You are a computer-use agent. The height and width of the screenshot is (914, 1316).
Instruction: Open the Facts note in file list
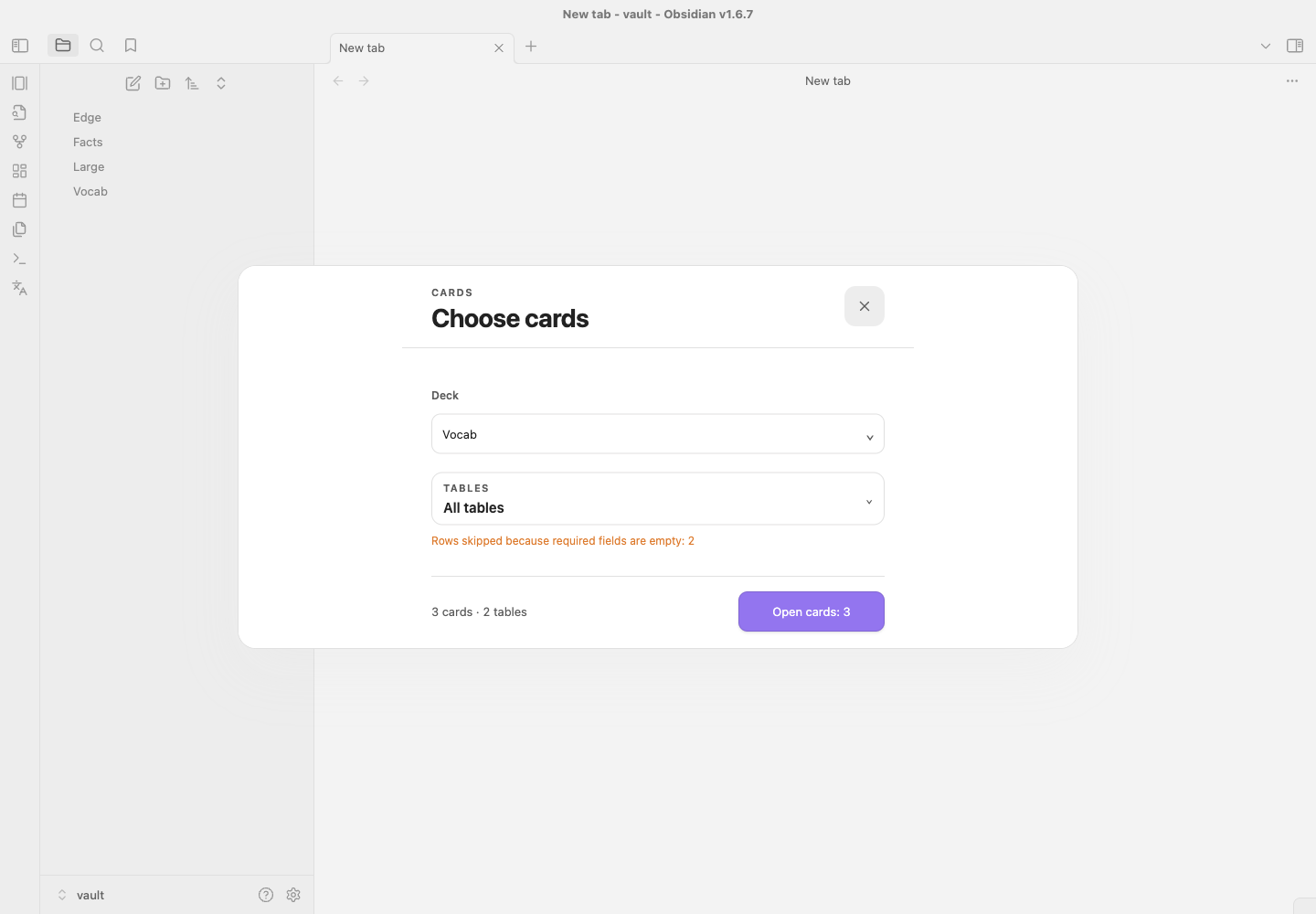coord(88,142)
